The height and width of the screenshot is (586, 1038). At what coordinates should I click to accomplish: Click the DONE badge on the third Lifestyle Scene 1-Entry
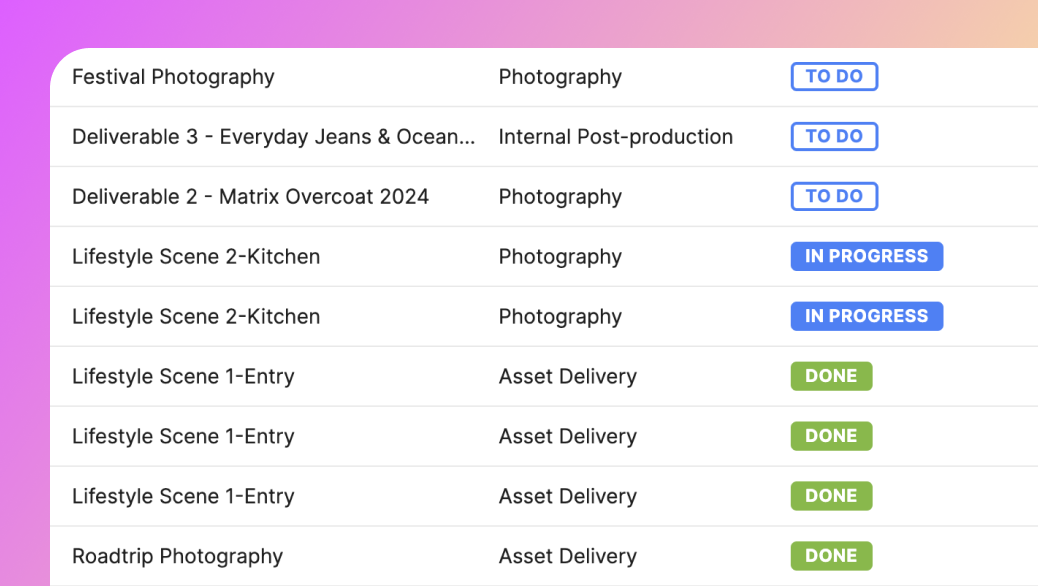tap(831, 496)
